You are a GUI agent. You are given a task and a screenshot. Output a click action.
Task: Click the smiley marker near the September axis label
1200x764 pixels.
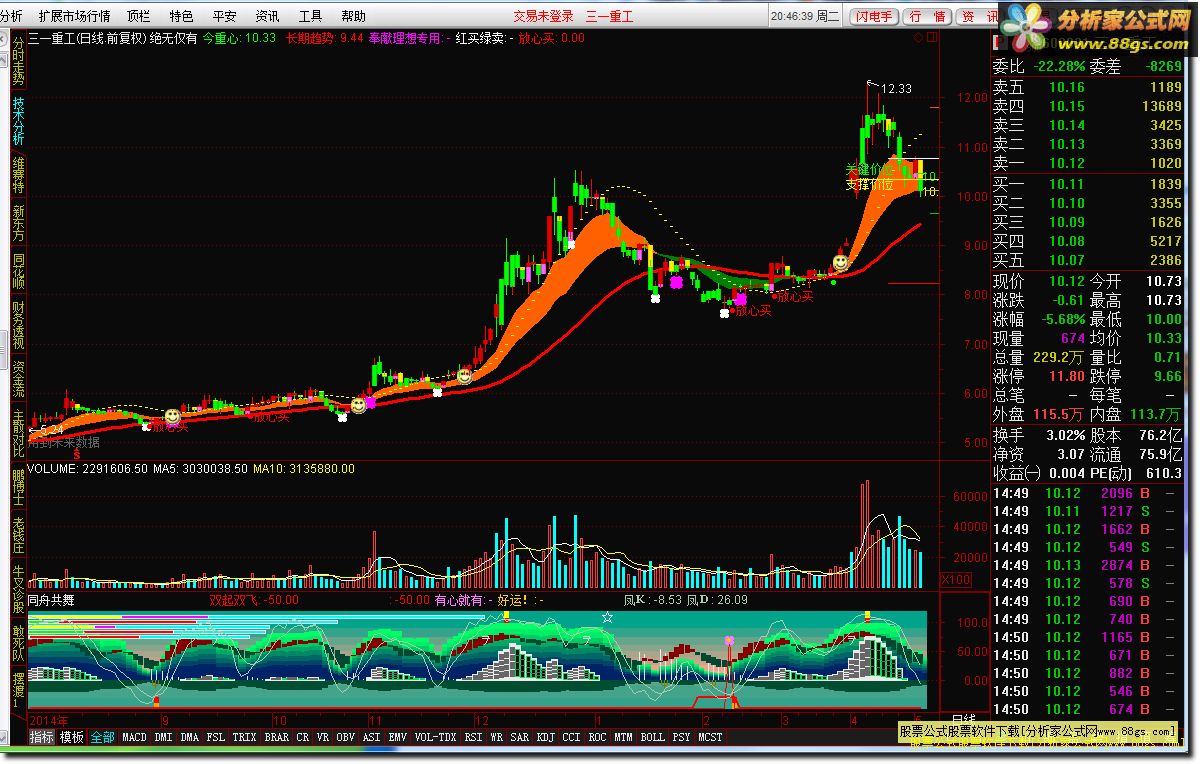(x=173, y=415)
